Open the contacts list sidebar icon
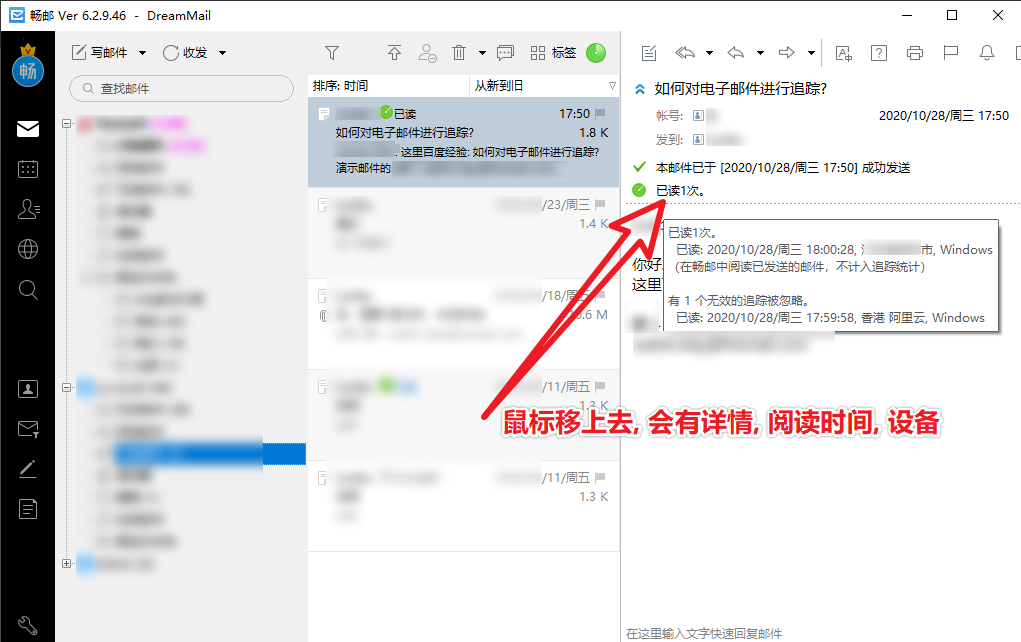This screenshot has width=1021, height=642. (28, 209)
